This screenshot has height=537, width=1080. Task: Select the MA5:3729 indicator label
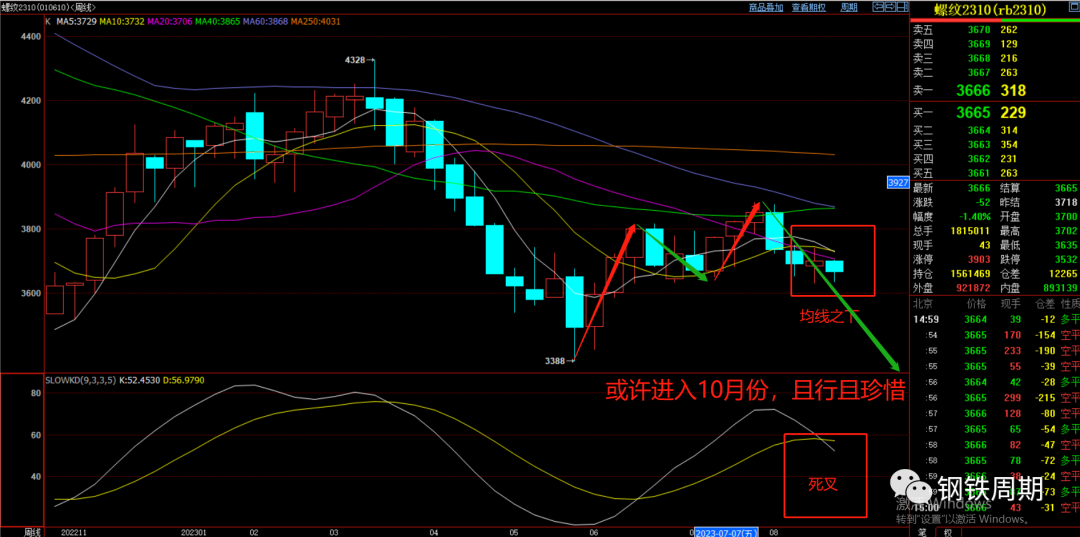coord(74,21)
